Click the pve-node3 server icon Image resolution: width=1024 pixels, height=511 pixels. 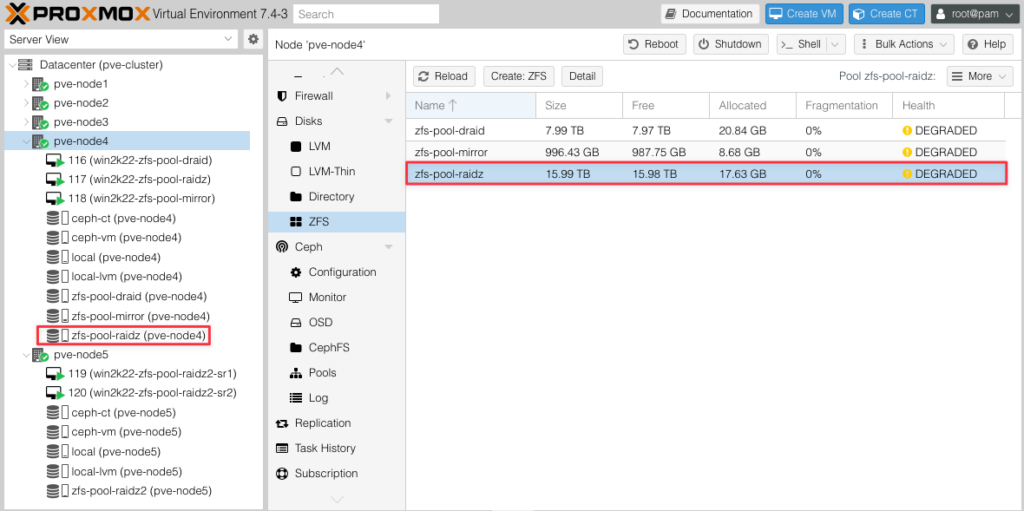41,123
